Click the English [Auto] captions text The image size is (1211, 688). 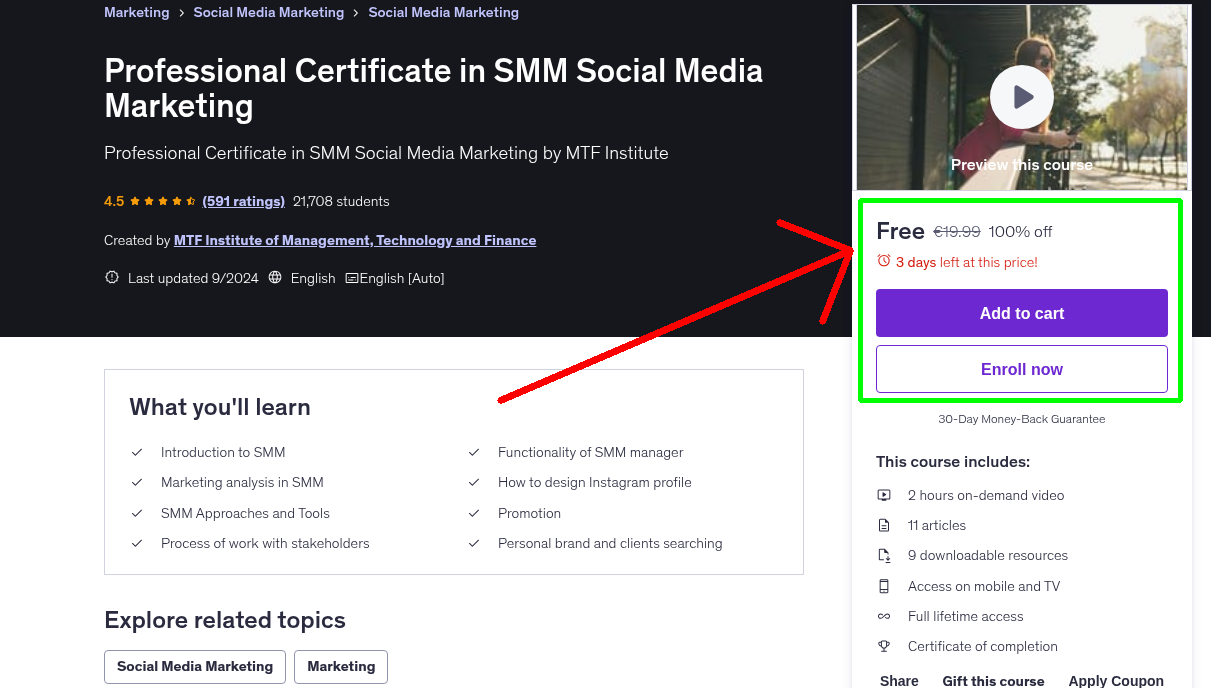coord(402,278)
